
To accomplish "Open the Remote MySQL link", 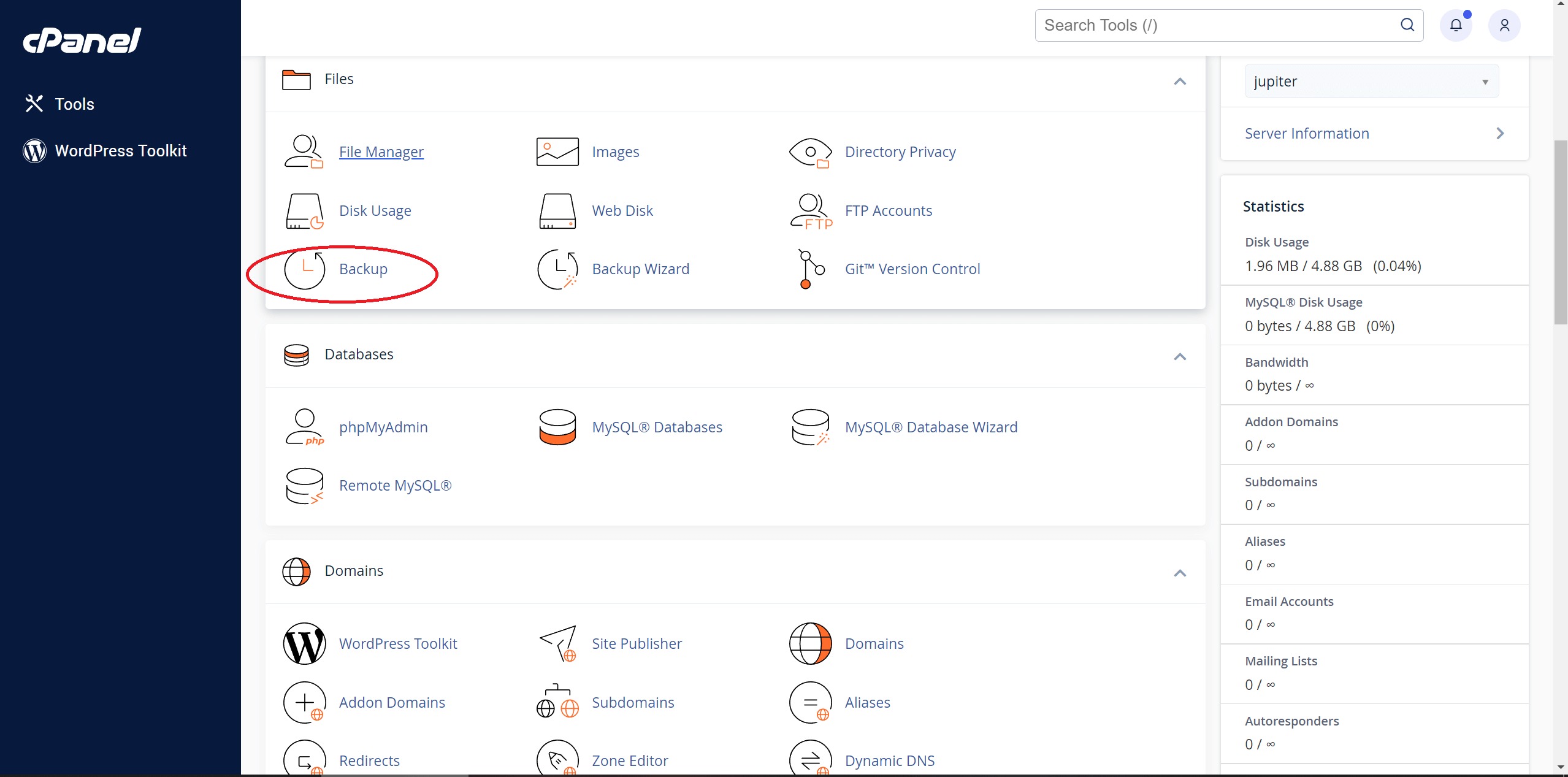I will click(x=396, y=486).
